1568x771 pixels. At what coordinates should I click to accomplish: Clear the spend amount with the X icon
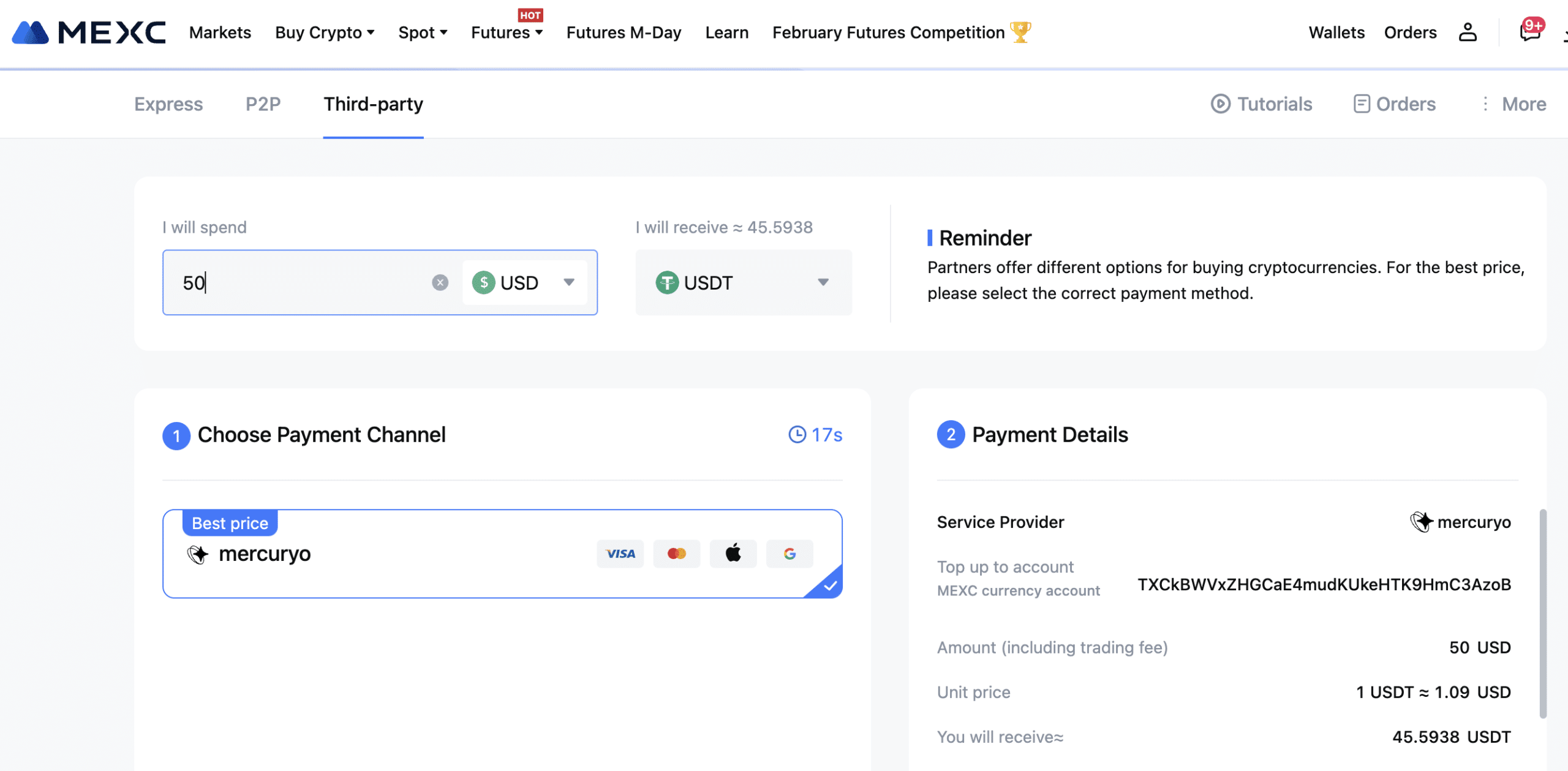[440, 282]
